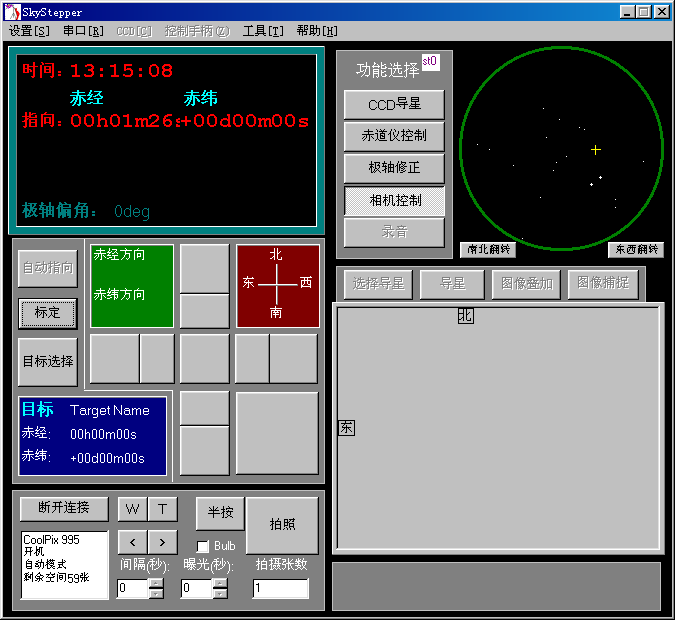This screenshot has height=620, width=675.
Task: Click the 断开连接 disconnect button
Action: [x=63, y=508]
